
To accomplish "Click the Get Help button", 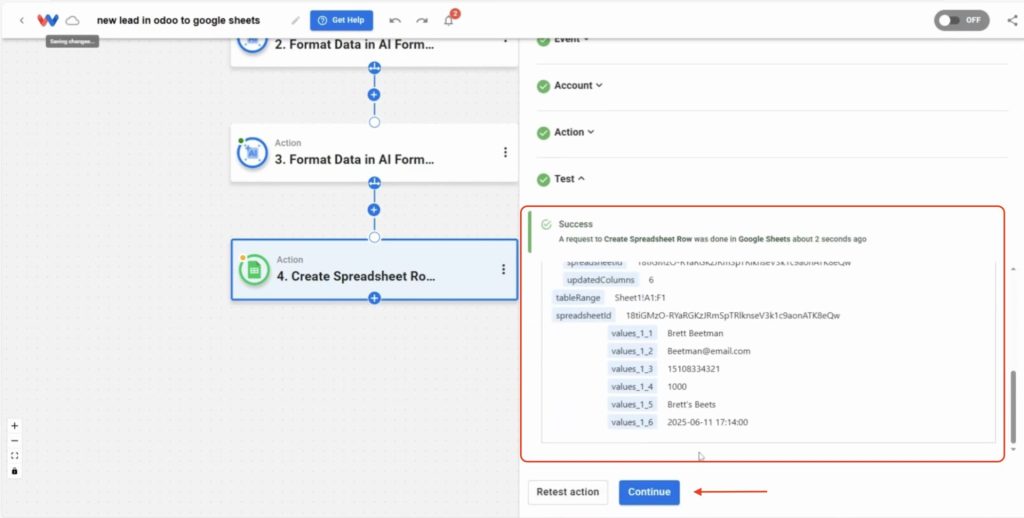I will coord(342,20).
